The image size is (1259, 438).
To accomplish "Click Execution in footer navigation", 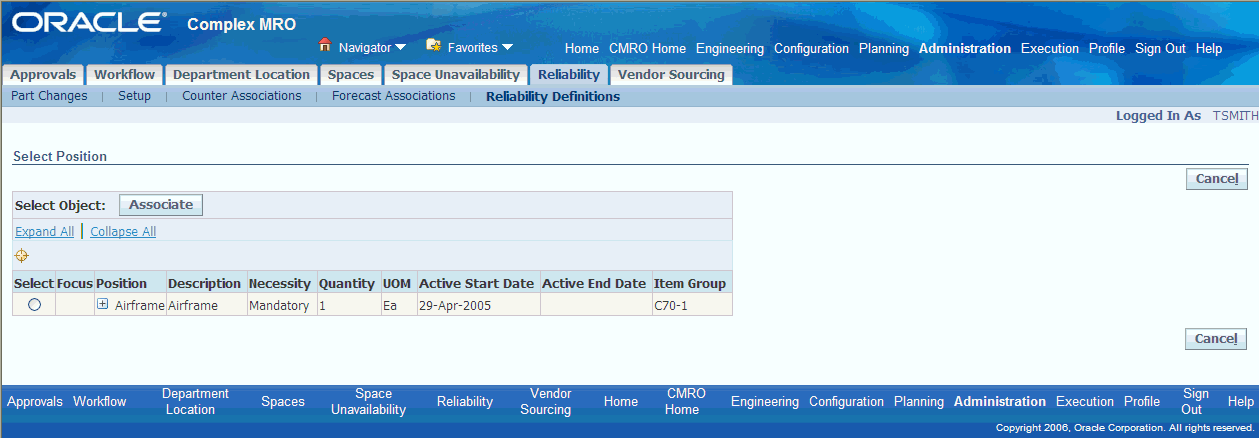I will [x=1085, y=401].
